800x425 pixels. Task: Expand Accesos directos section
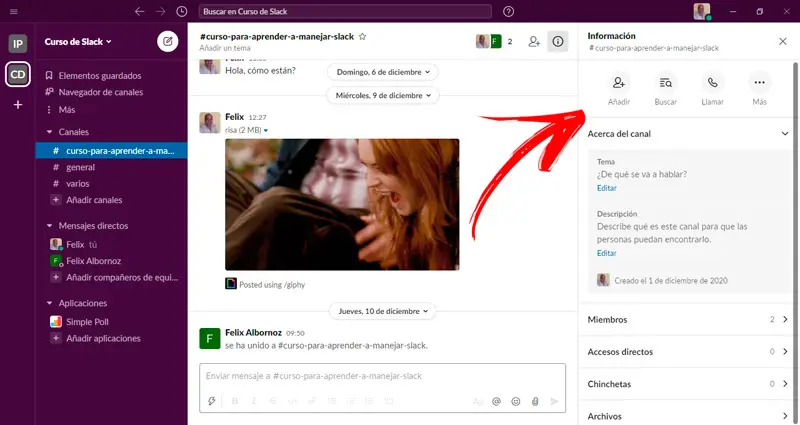[686, 352]
